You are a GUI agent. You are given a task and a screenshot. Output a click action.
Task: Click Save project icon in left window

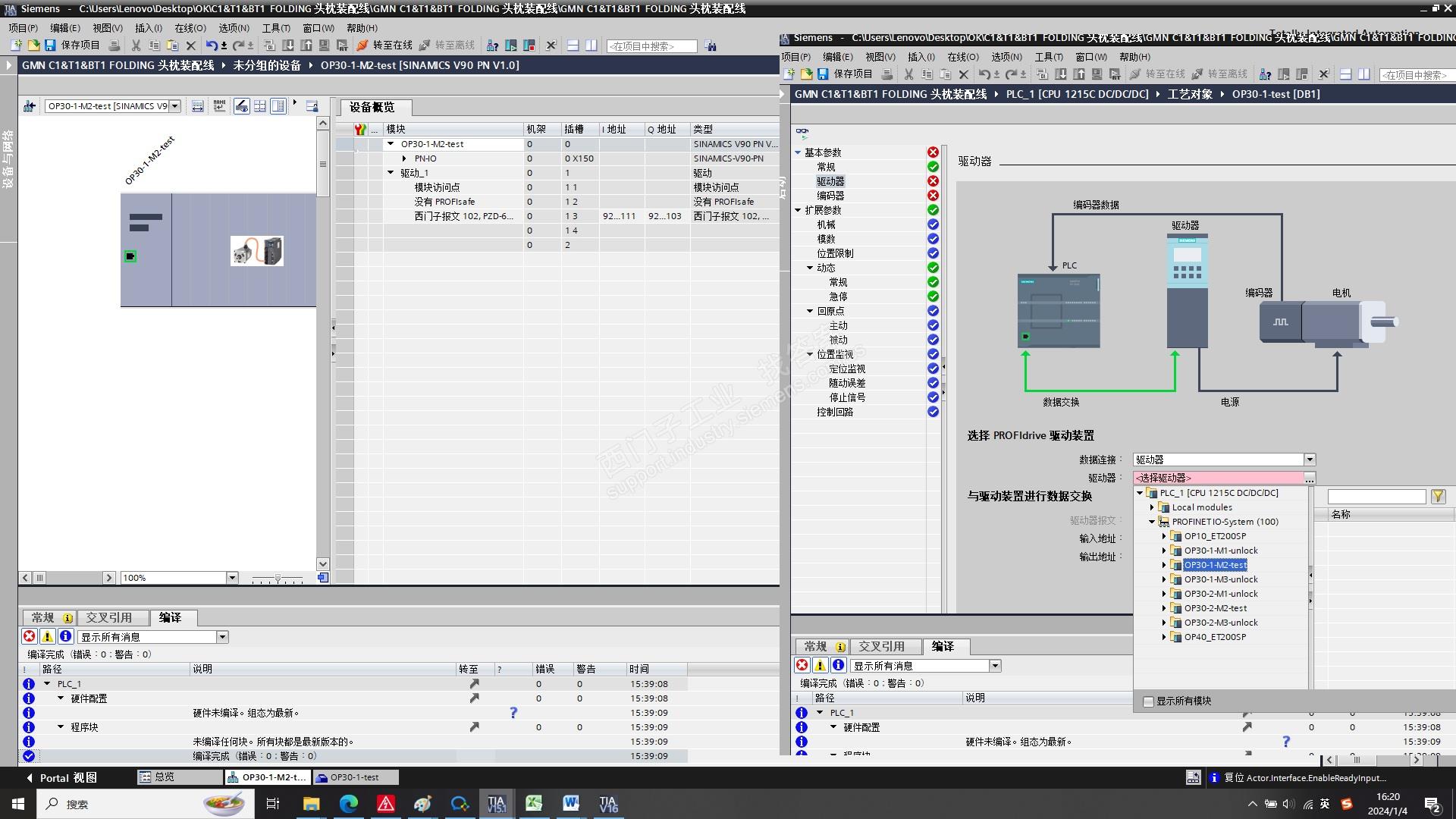50,45
